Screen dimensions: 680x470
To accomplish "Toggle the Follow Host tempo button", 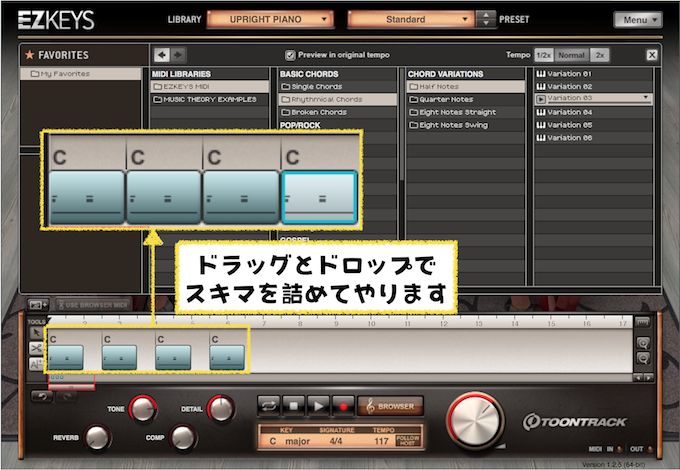I will [x=408, y=441].
